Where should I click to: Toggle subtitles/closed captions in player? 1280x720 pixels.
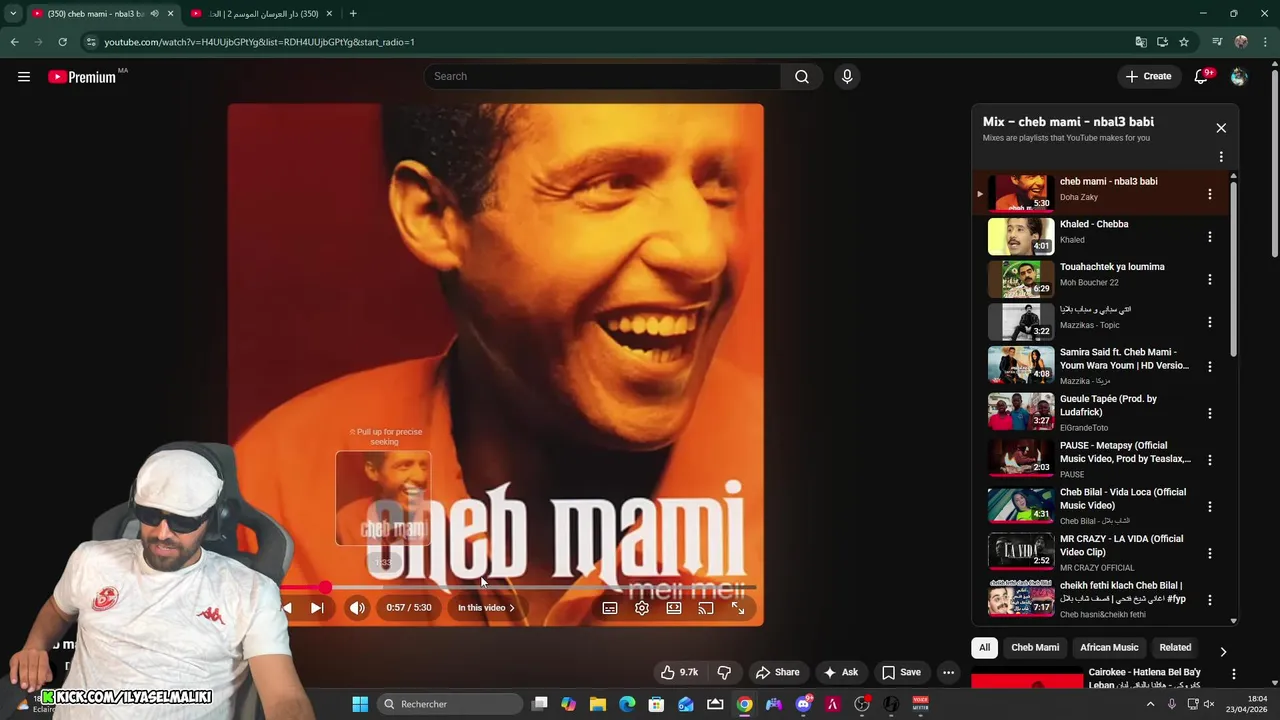pyautogui.click(x=610, y=608)
